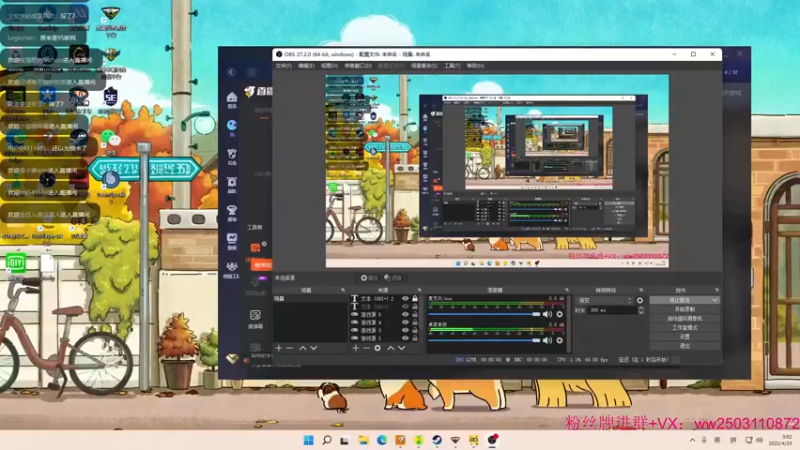Screen dimensions: 800x450
Task: Click the back arrow in the background app
Action: coord(231,72)
